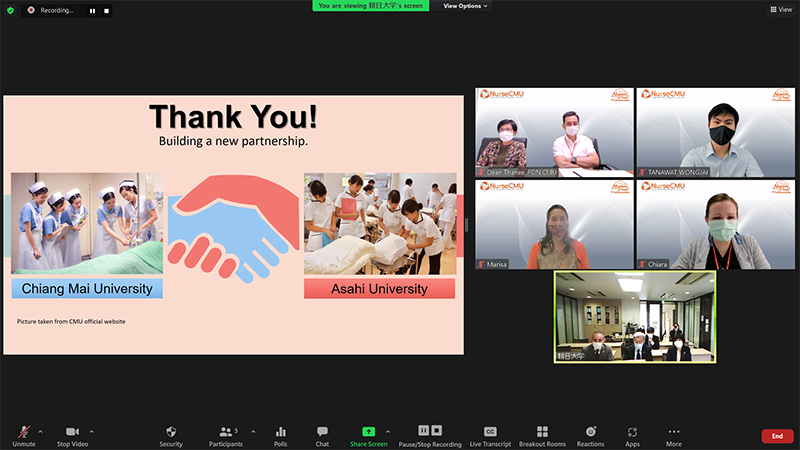This screenshot has height=450, width=800.
Task: Open the Chat panel
Action: click(322, 436)
